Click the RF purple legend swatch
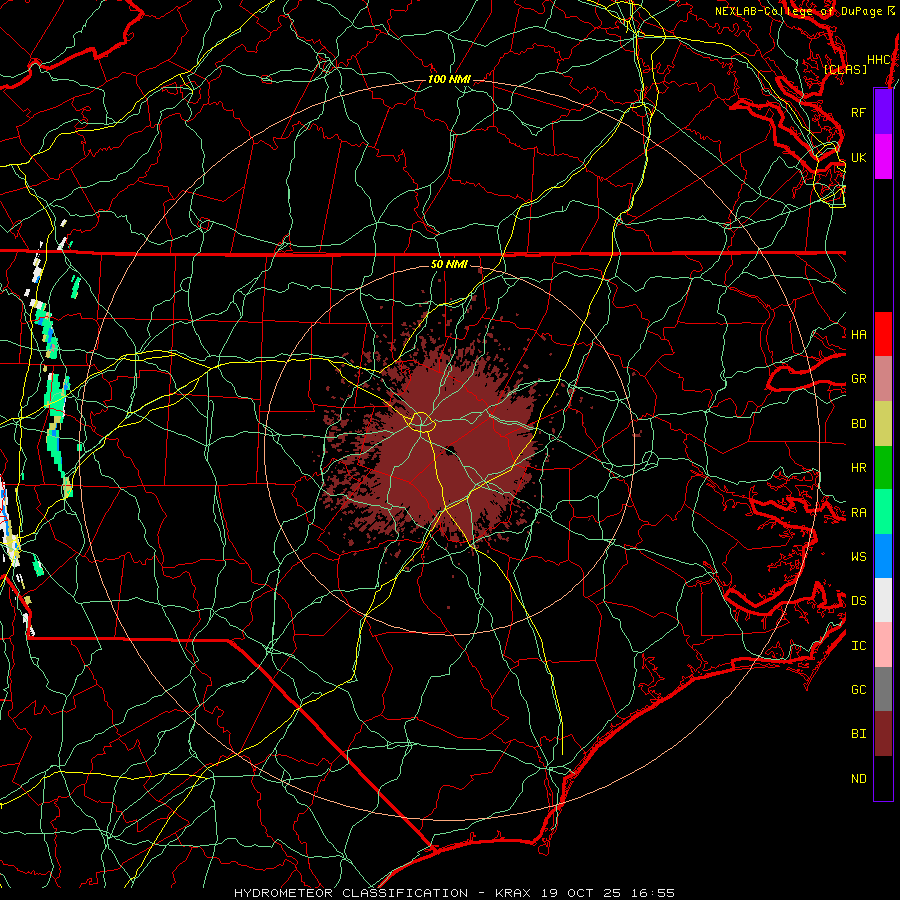 pyautogui.click(x=883, y=112)
